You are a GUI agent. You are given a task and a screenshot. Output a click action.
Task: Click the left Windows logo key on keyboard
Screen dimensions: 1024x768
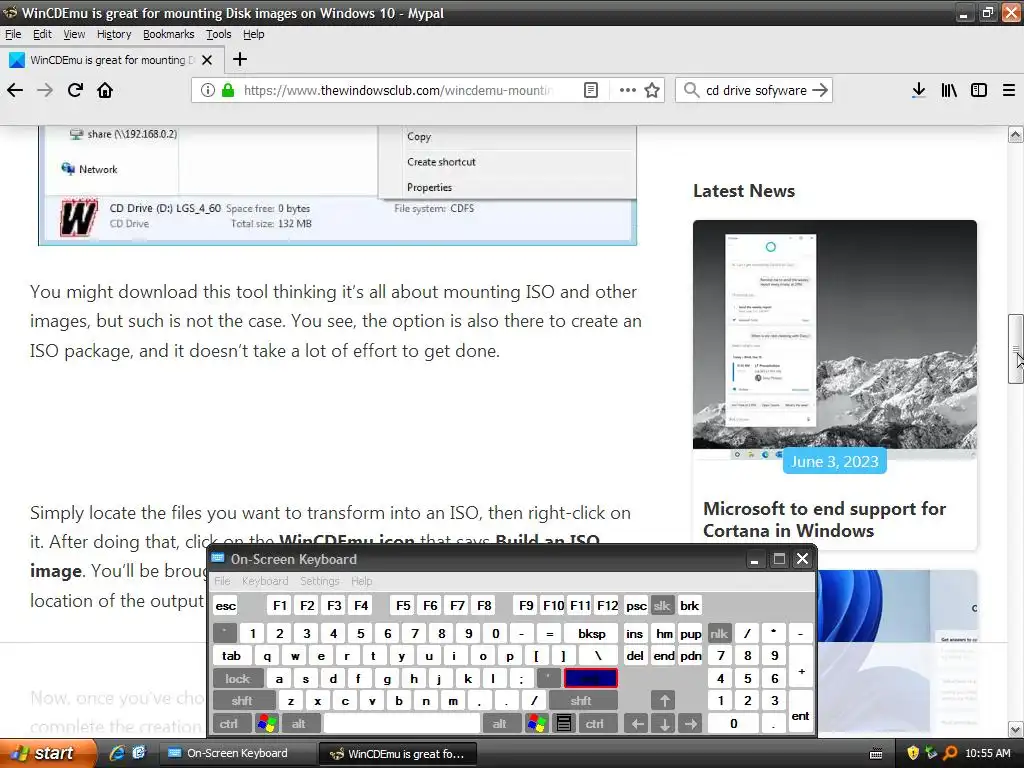[267, 724]
